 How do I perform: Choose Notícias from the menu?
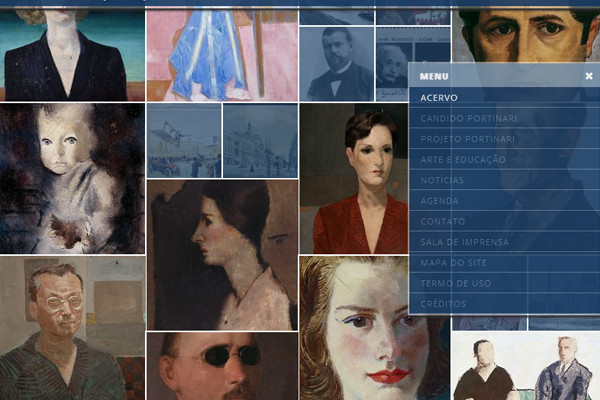[504, 180]
